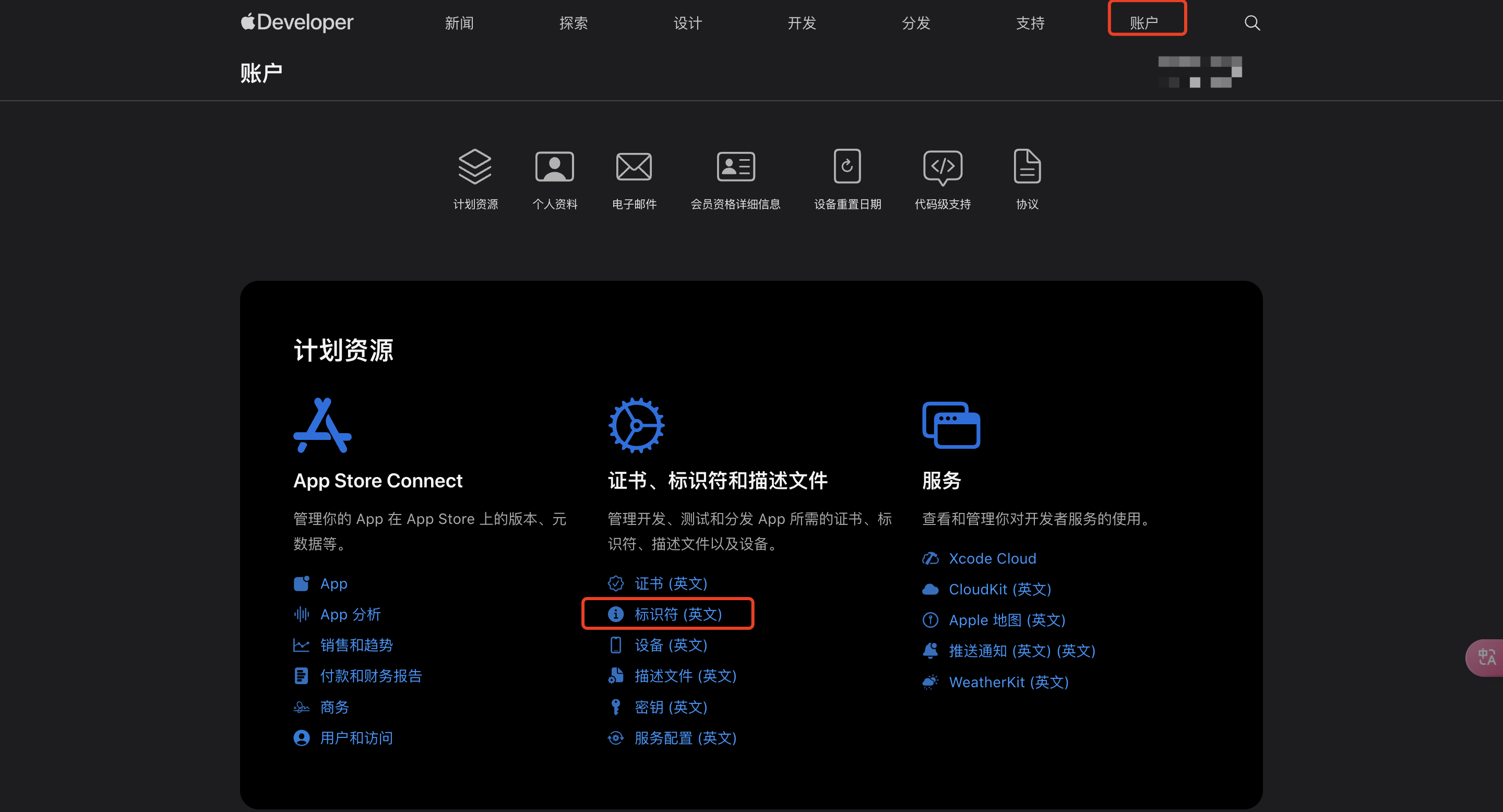Open the App link under App Store Connect
Image resolution: width=1503 pixels, height=812 pixels.
click(x=334, y=583)
